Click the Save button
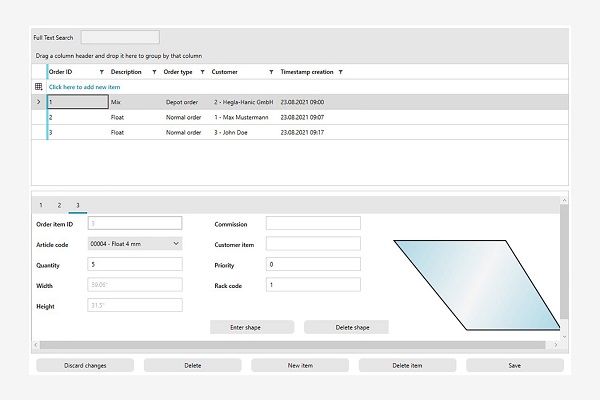This screenshot has width=600, height=400. 514,365
